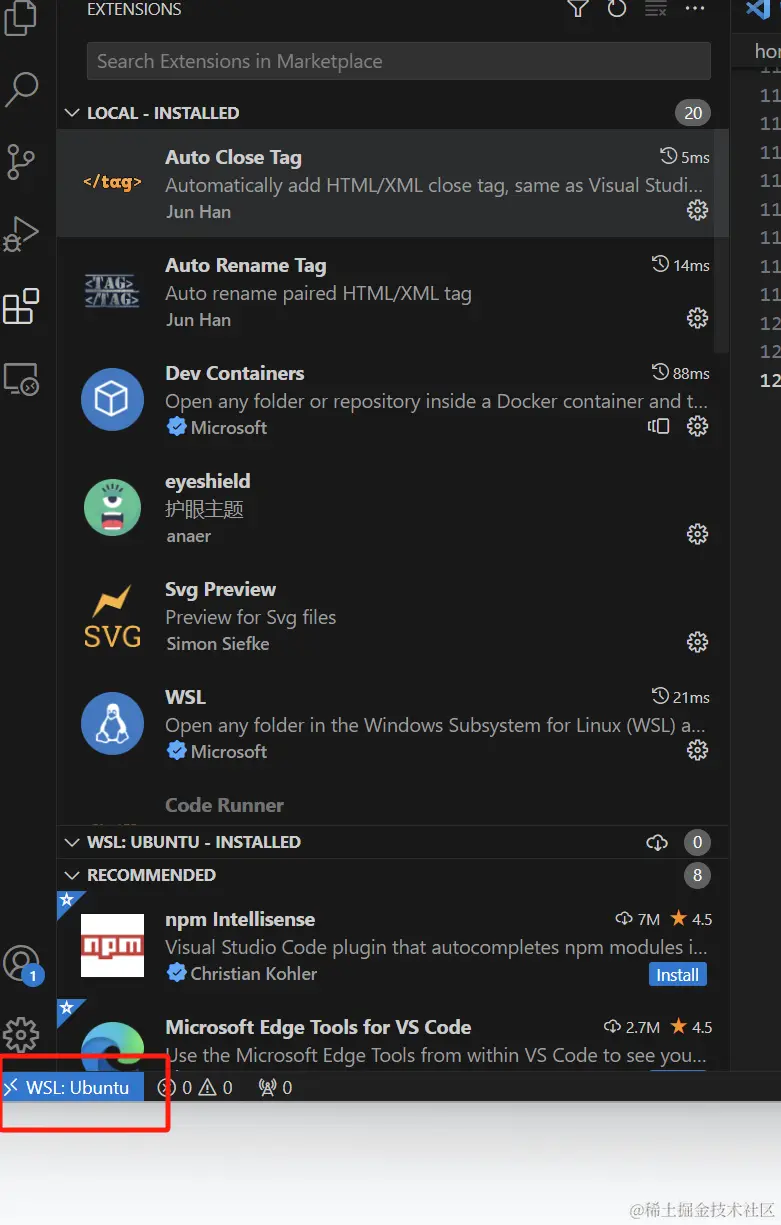The height and width of the screenshot is (1225, 781).
Task: Select the Auto Close Tag extension
Action: coord(392,183)
